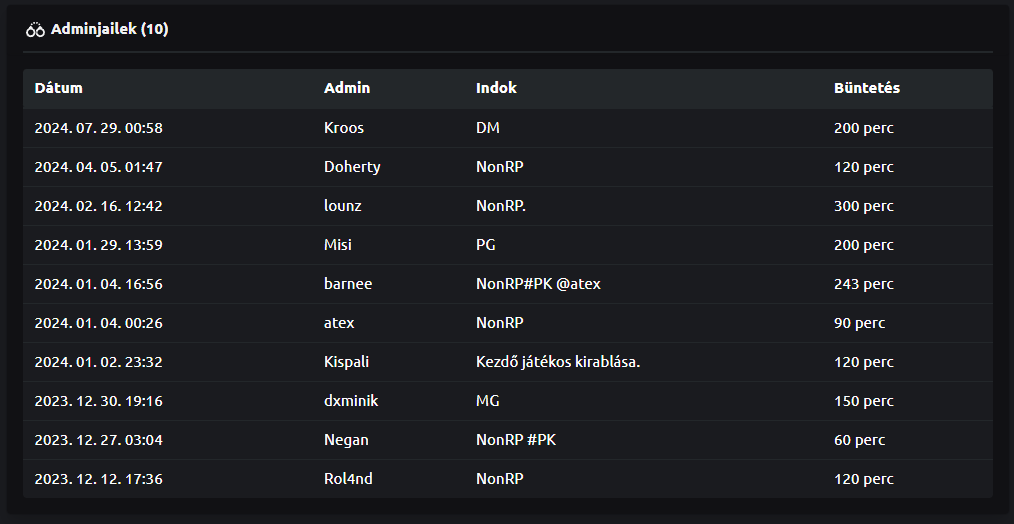Select the row dated 2024. 07. 29. 00:58

point(508,128)
